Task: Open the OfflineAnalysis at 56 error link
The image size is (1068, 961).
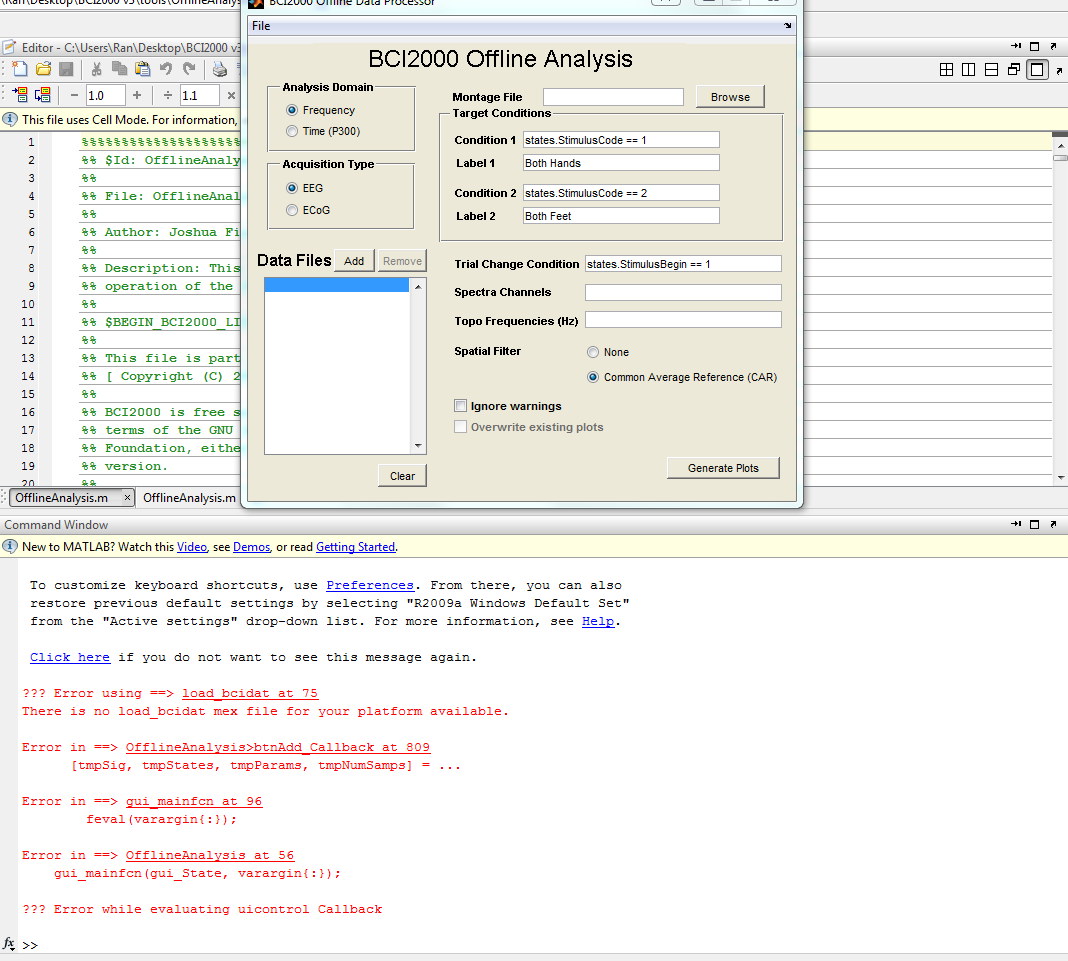Action: [x=210, y=855]
